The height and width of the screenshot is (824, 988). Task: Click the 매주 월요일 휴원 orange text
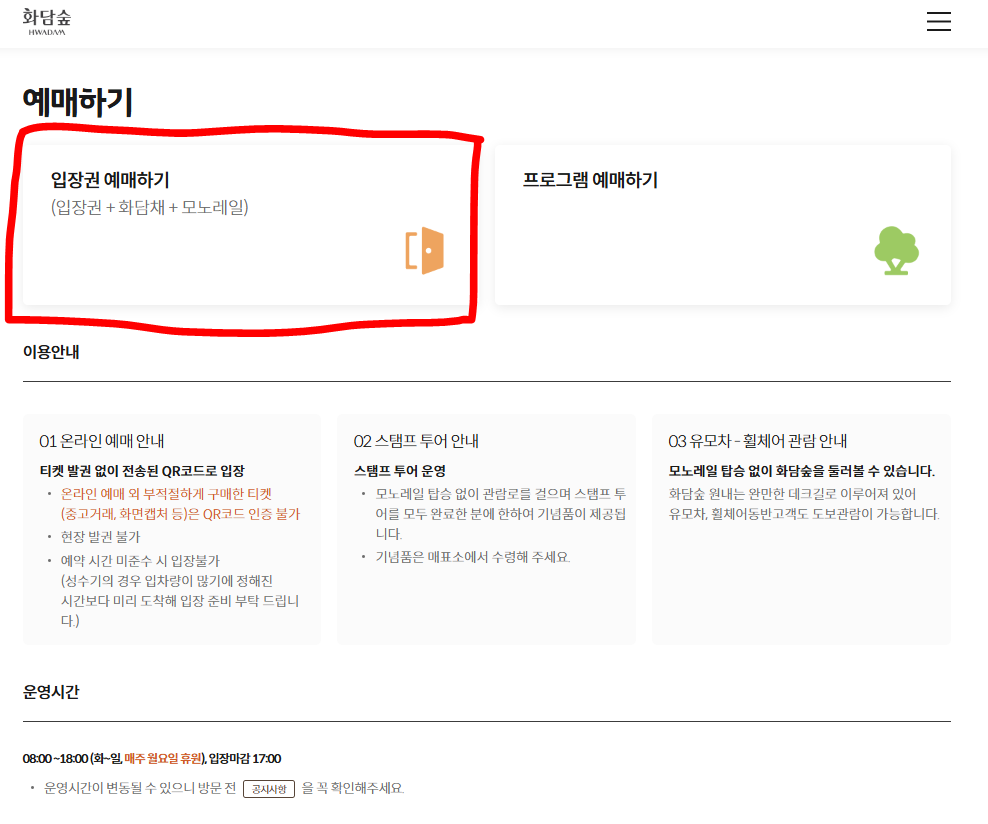pyautogui.click(x=163, y=758)
